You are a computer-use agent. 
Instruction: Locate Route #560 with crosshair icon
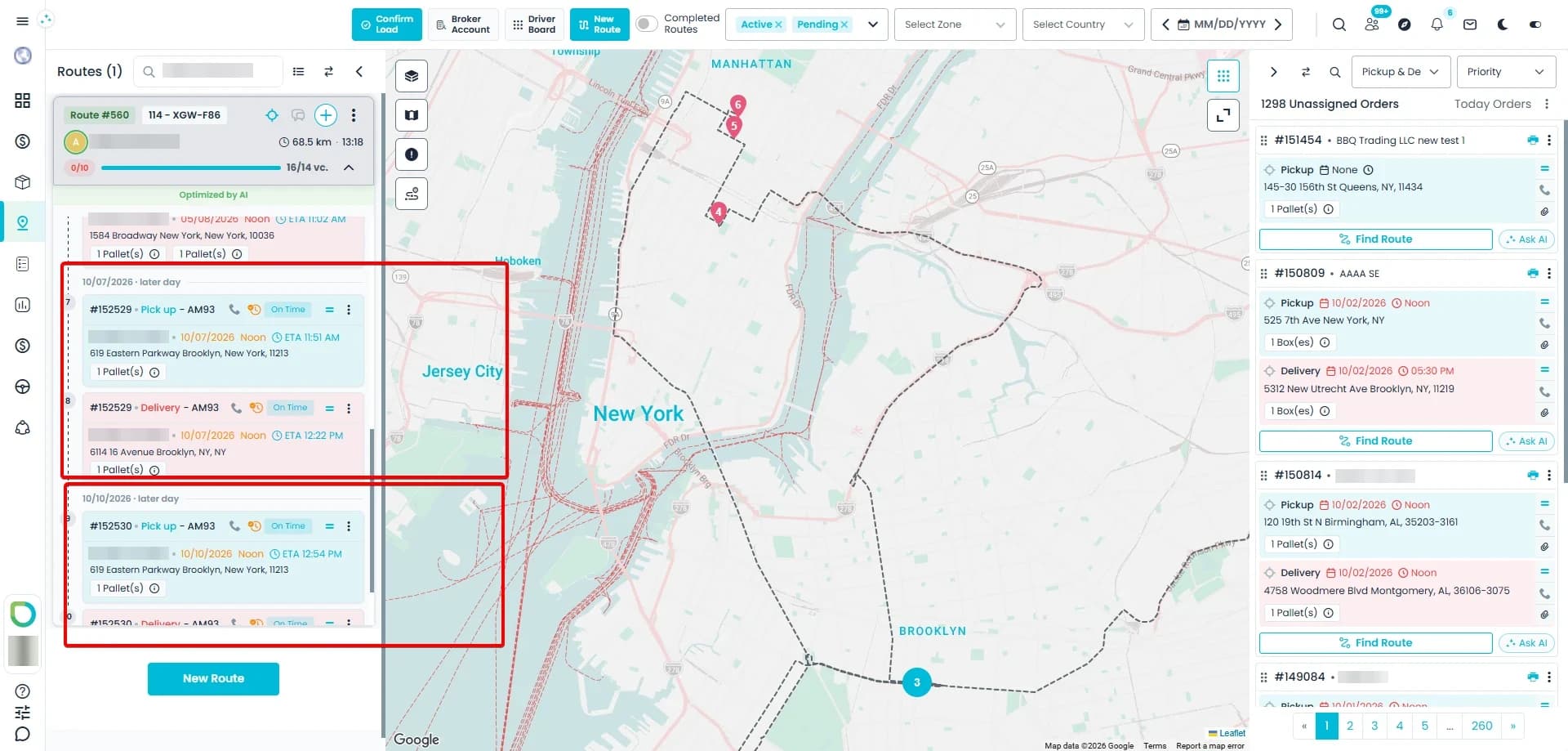click(272, 115)
